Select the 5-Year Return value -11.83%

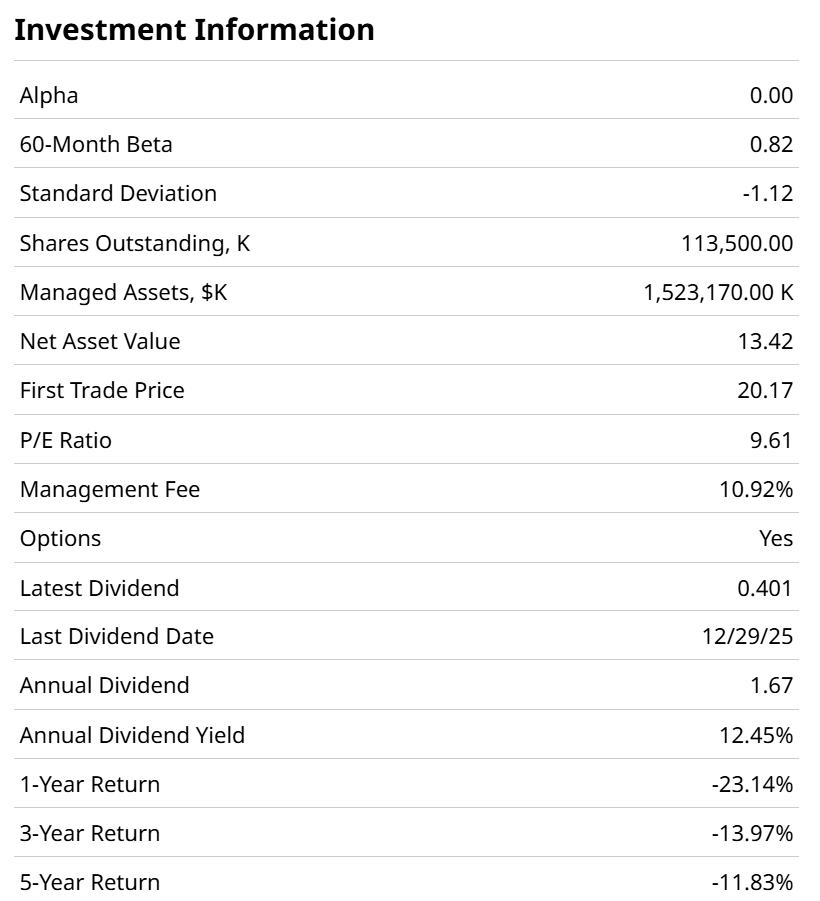tap(752, 882)
